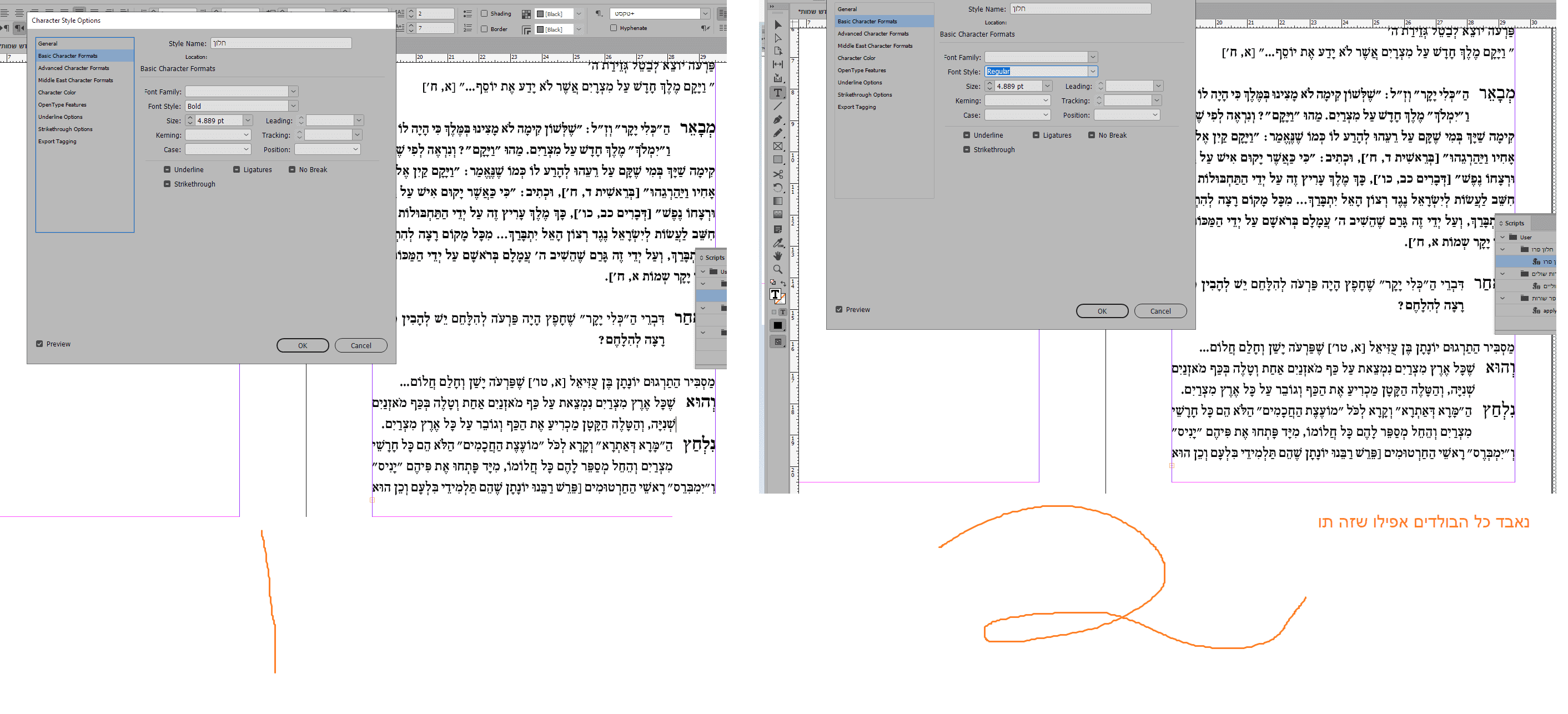Select the Hand tool
The height and width of the screenshot is (714, 1568).
pyautogui.click(x=778, y=255)
